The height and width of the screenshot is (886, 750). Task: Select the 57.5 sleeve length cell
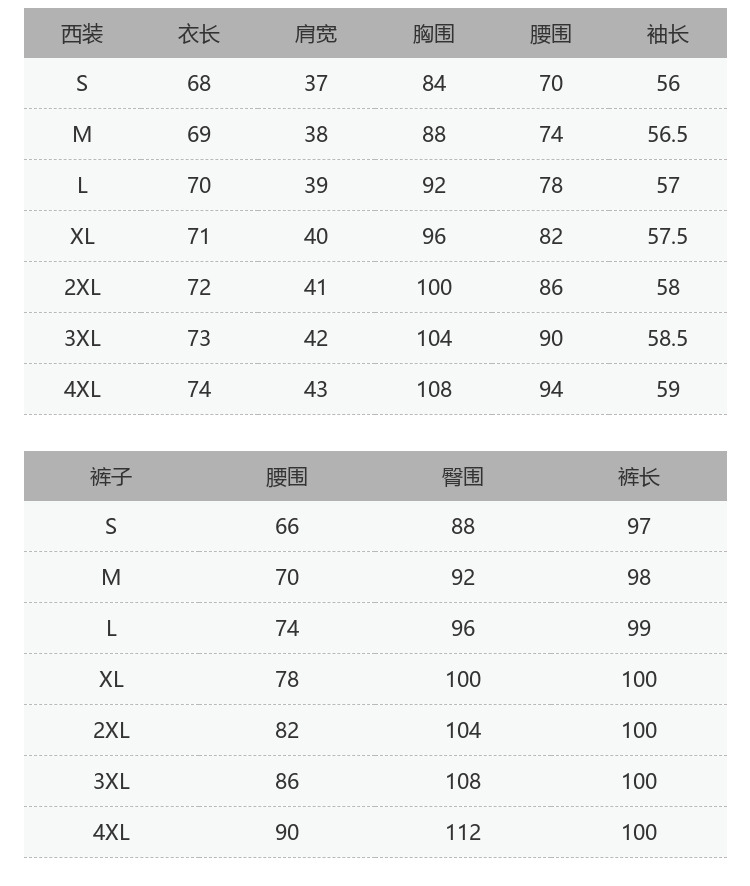[667, 236]
